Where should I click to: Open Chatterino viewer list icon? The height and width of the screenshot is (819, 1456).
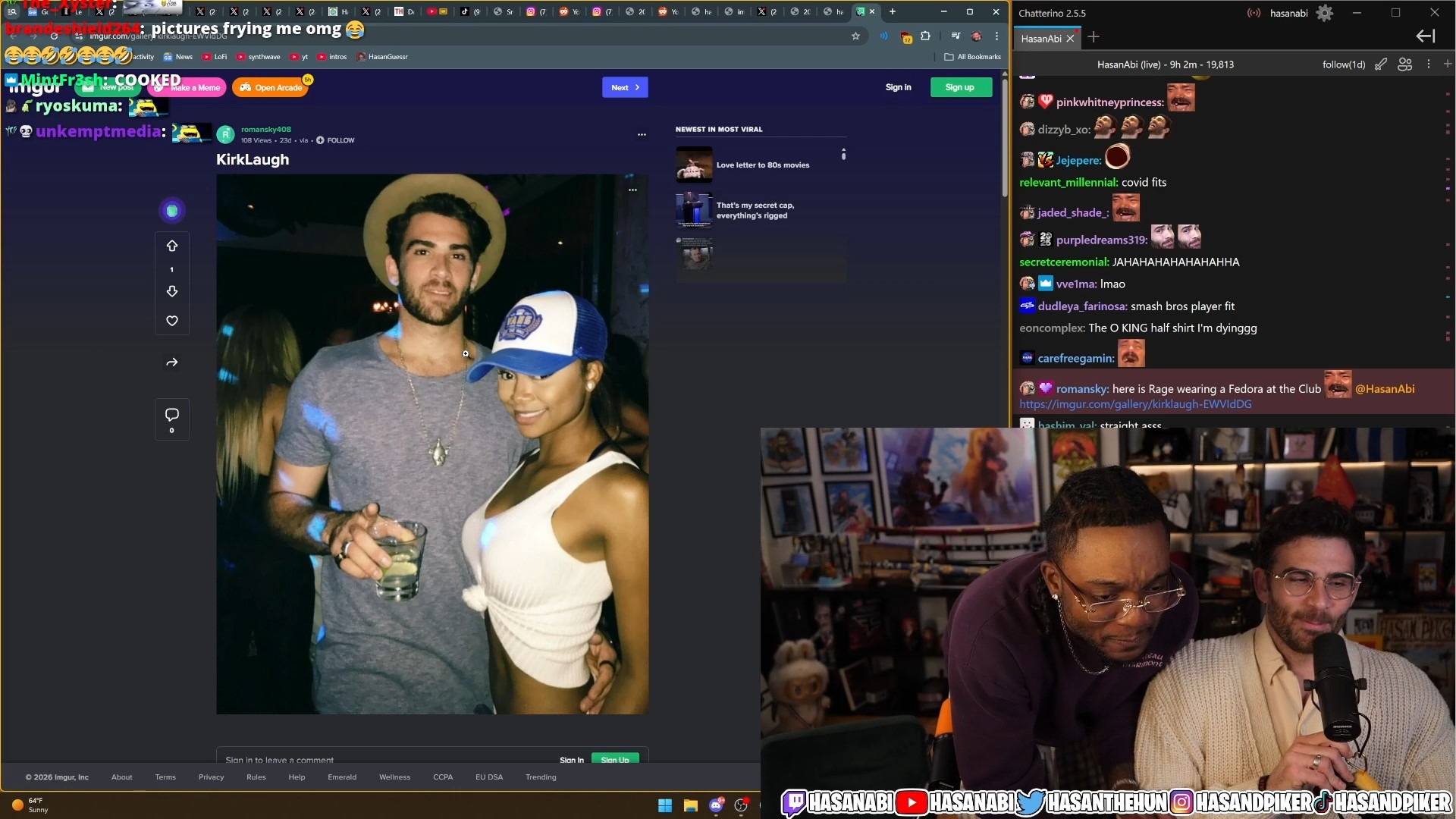pos(1404,64)
